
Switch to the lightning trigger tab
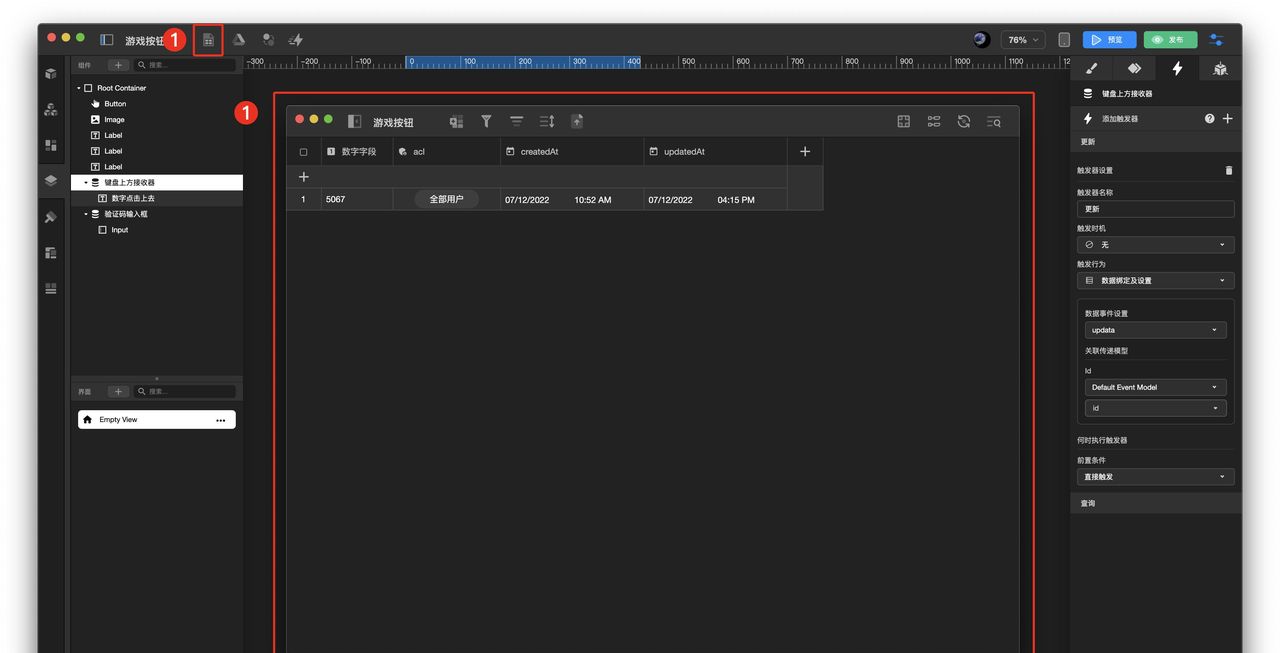tap(1177, 68)
